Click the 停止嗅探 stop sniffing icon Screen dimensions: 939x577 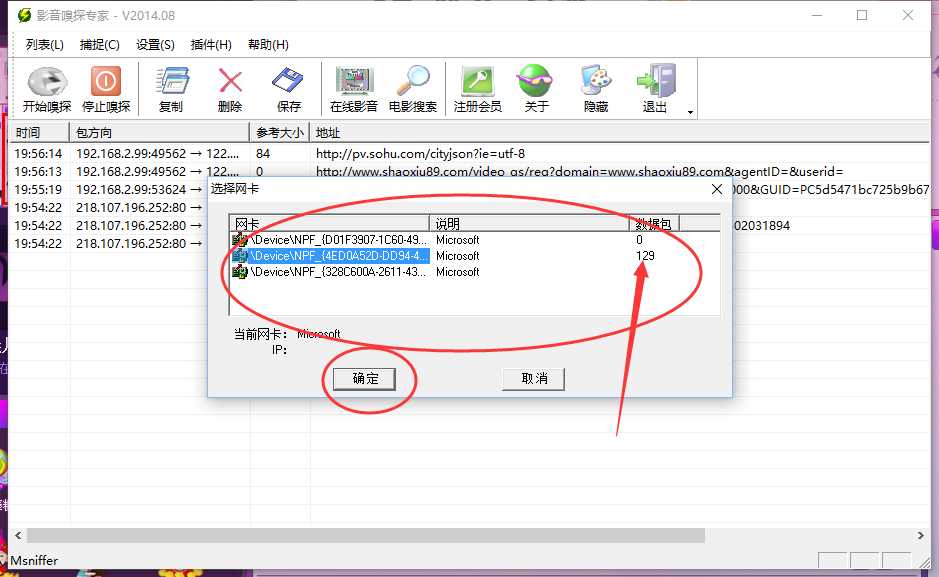[105, 82]
